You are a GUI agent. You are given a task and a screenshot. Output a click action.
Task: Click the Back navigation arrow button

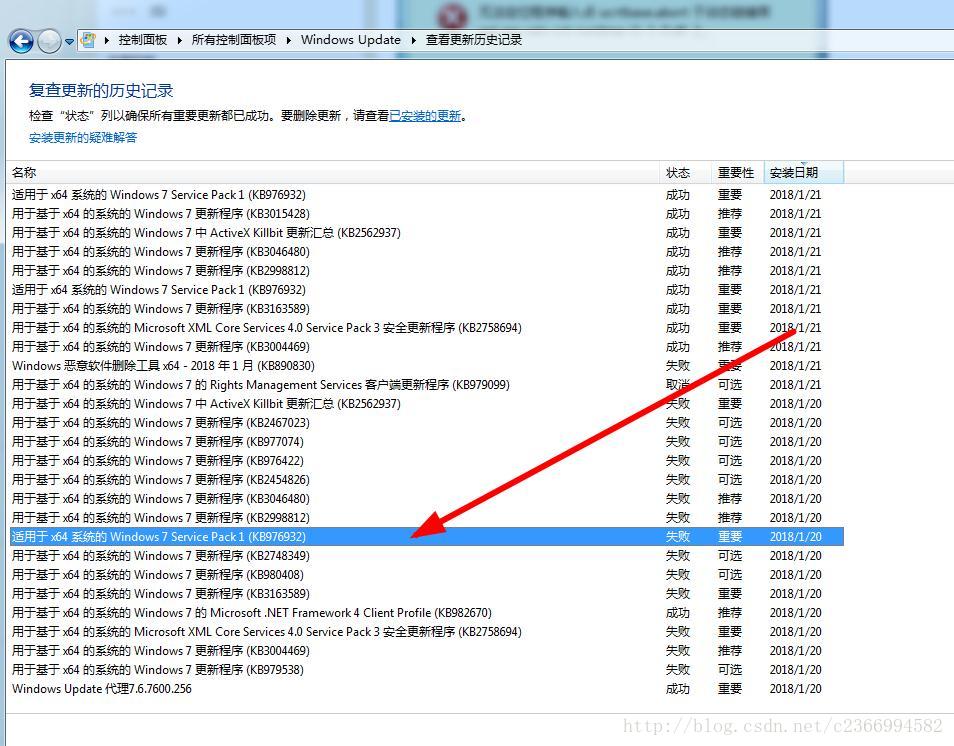coord(21,41)
